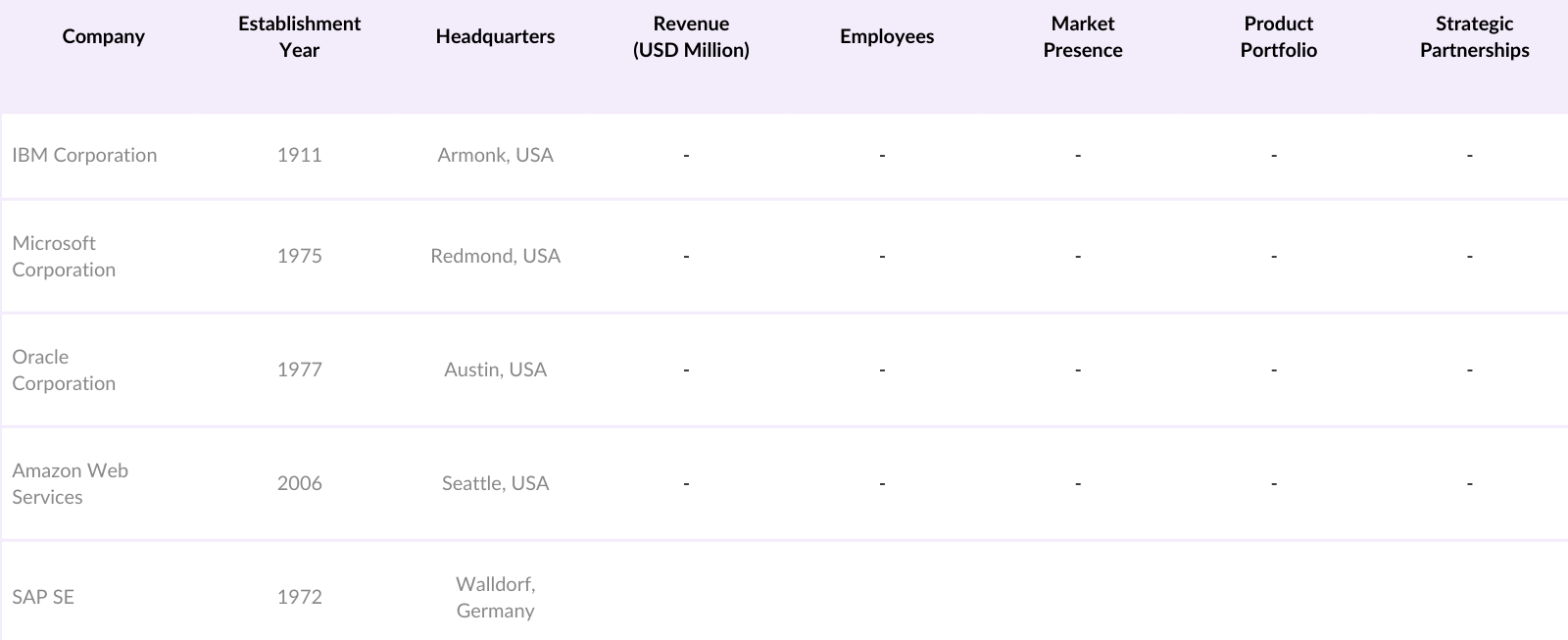1568x640 pixels.
Task: Select the Headquarters column header
Action: pos(495,36)
